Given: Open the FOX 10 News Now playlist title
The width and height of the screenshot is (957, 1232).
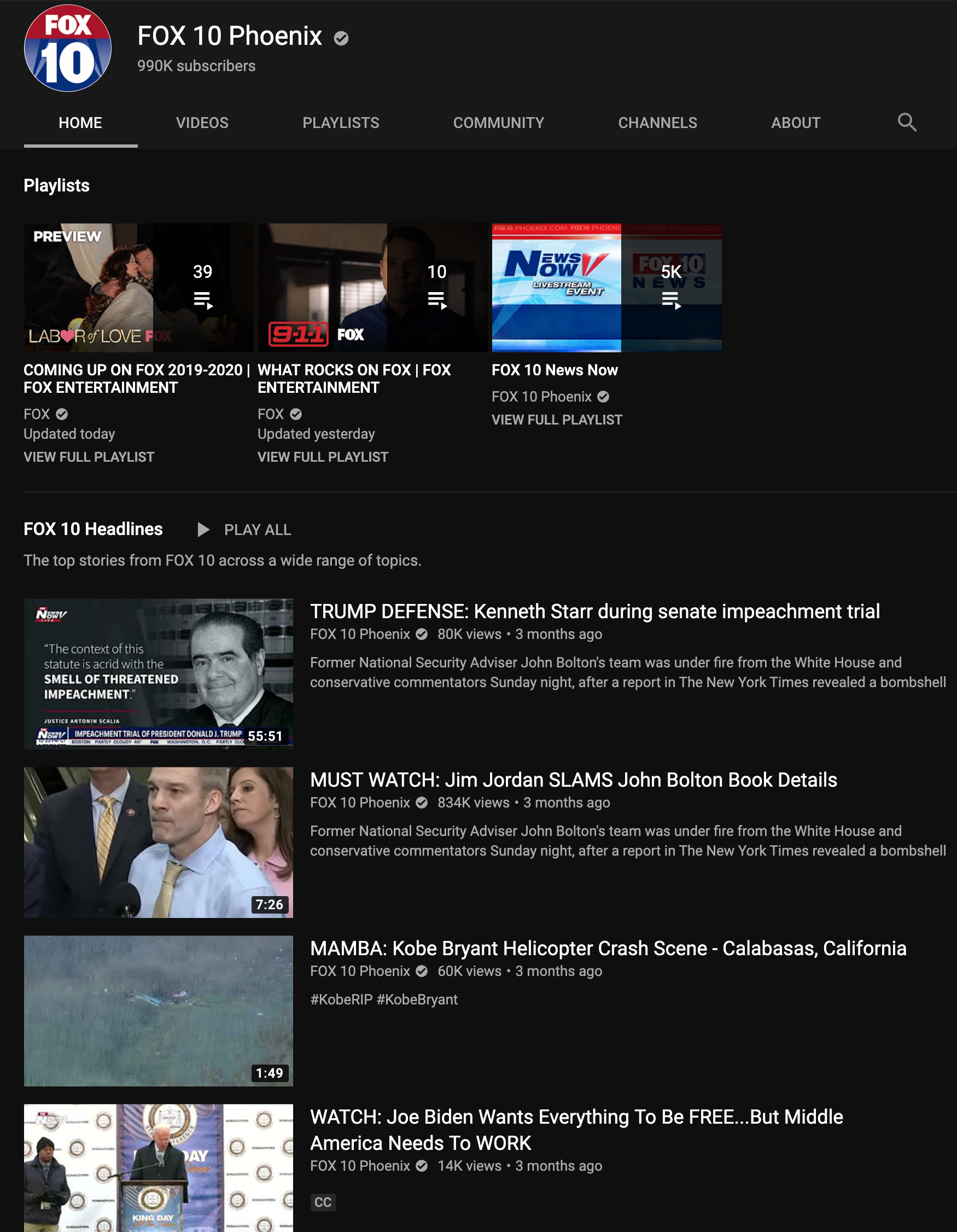Looking at the screenshot, I should 555,370.
